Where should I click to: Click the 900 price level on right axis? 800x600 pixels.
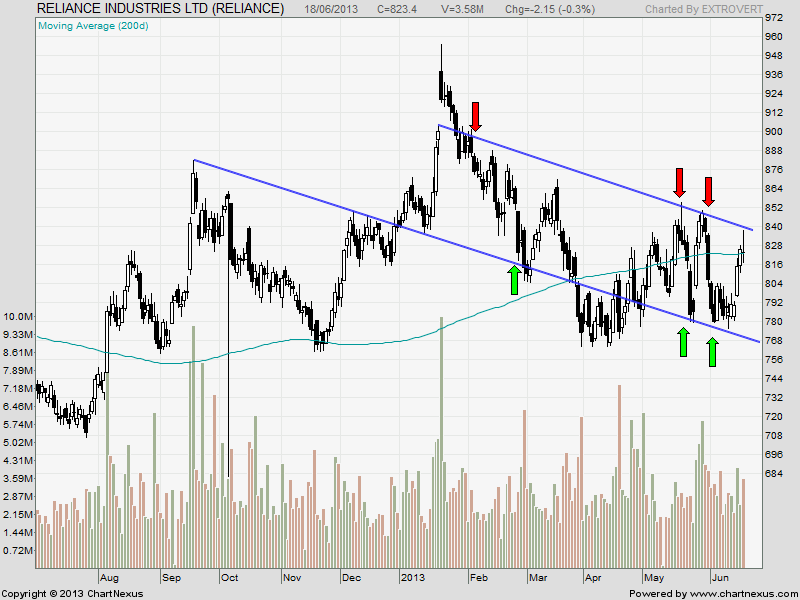773,132
